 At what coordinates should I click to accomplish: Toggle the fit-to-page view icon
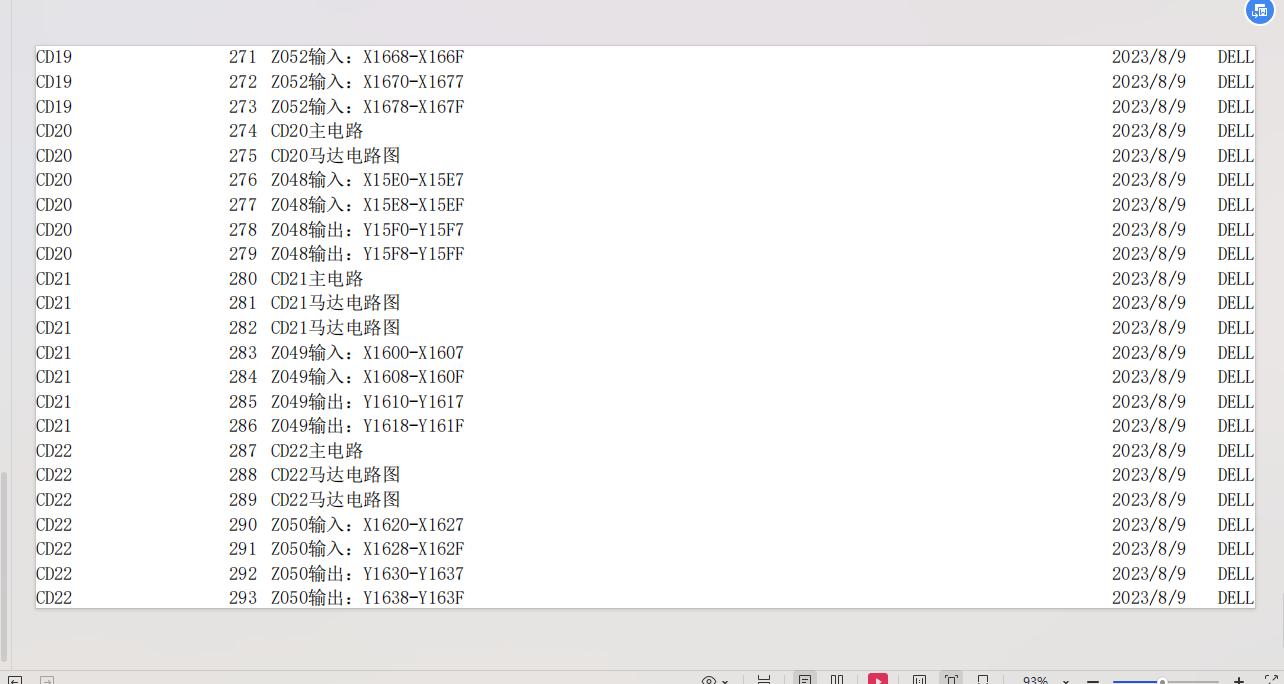(951, 680)
